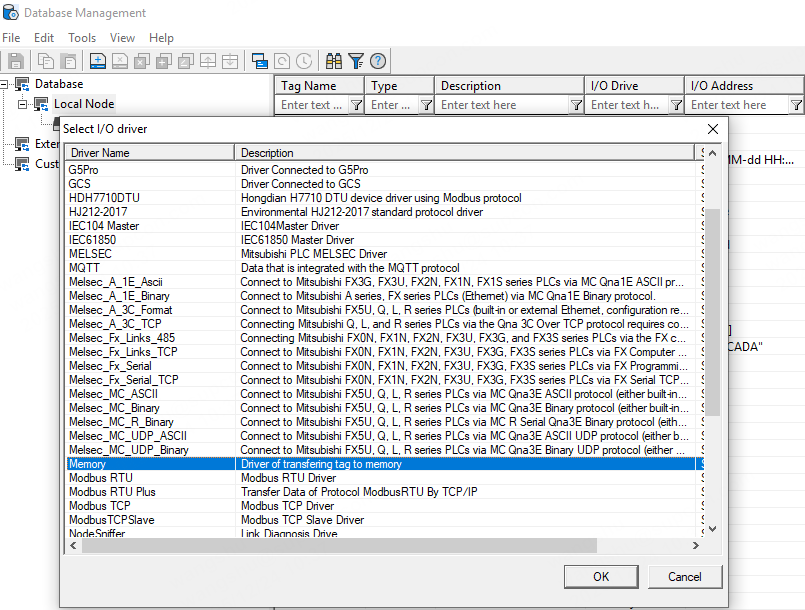Collapse the Database tree node
The height and width of the screenshot is (610, 805).
click(6, 84)
